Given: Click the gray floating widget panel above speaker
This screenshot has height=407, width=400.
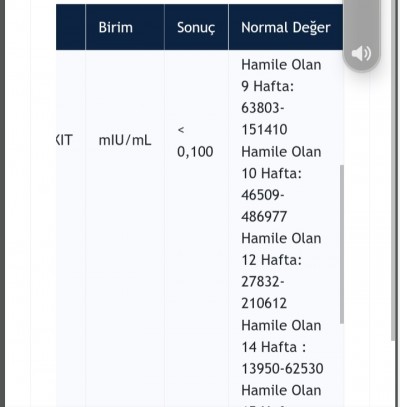Looking at the screenshot, I should coord(361,20).
